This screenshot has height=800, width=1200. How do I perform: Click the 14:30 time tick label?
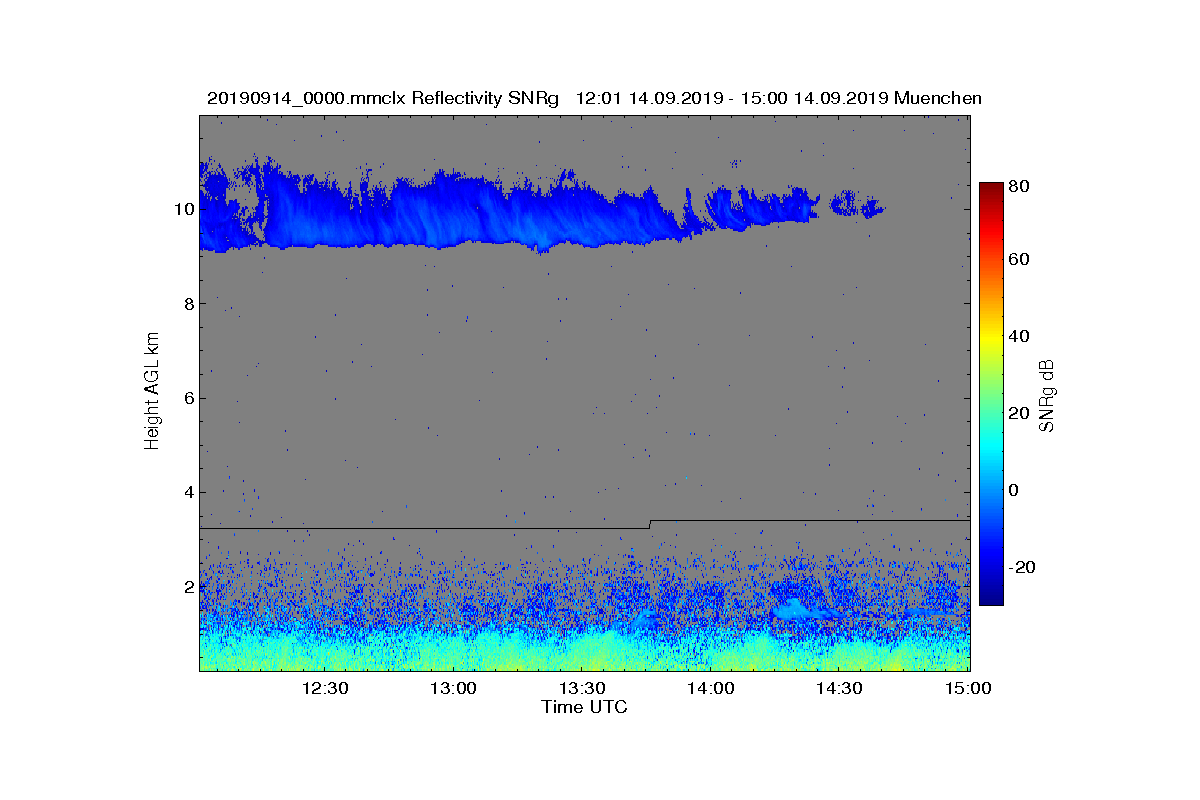[841, 688]
